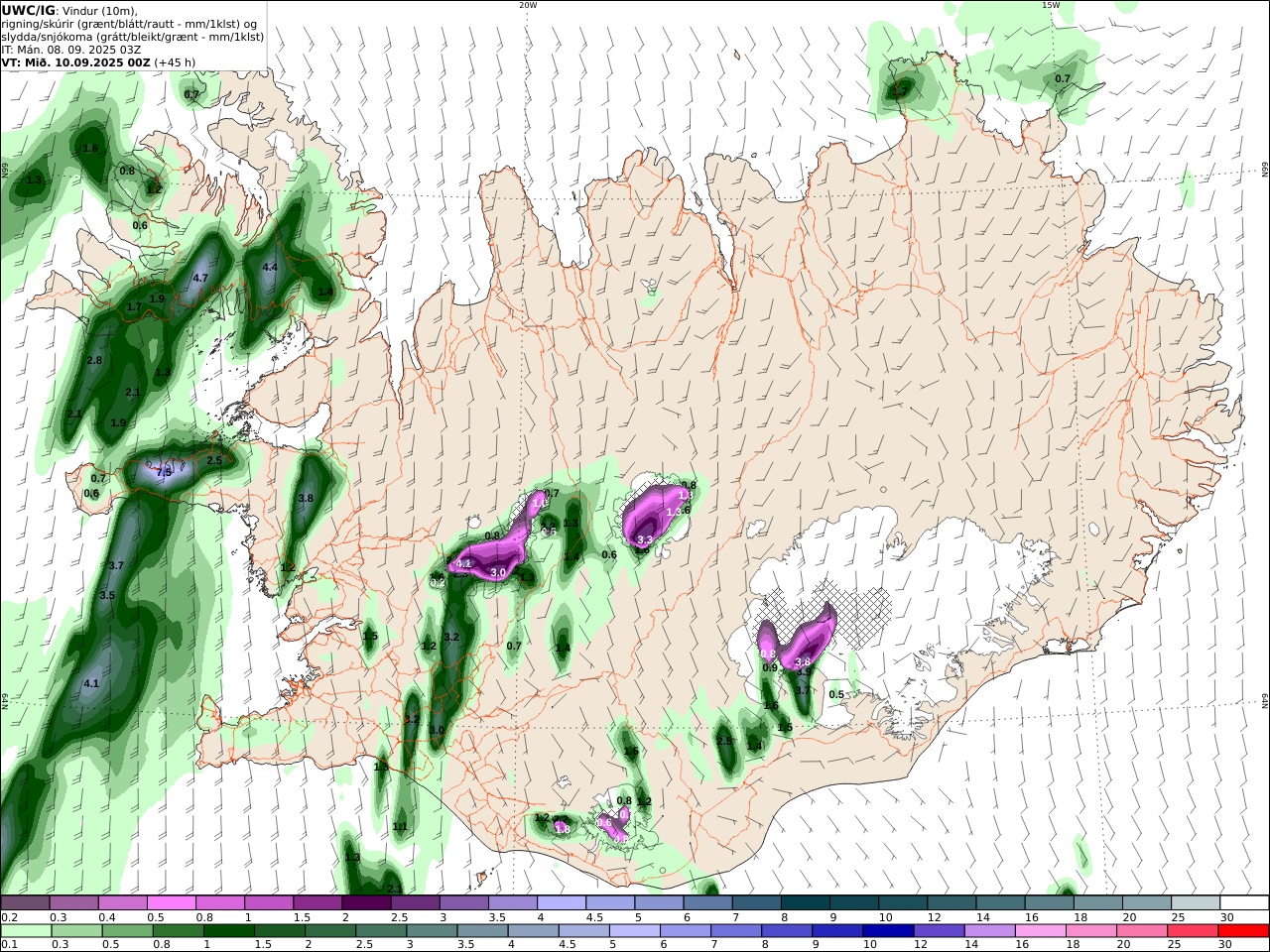
Task: Pick the palest green rain swatch 0.1–0.3
Action: [x=26, y=931]
